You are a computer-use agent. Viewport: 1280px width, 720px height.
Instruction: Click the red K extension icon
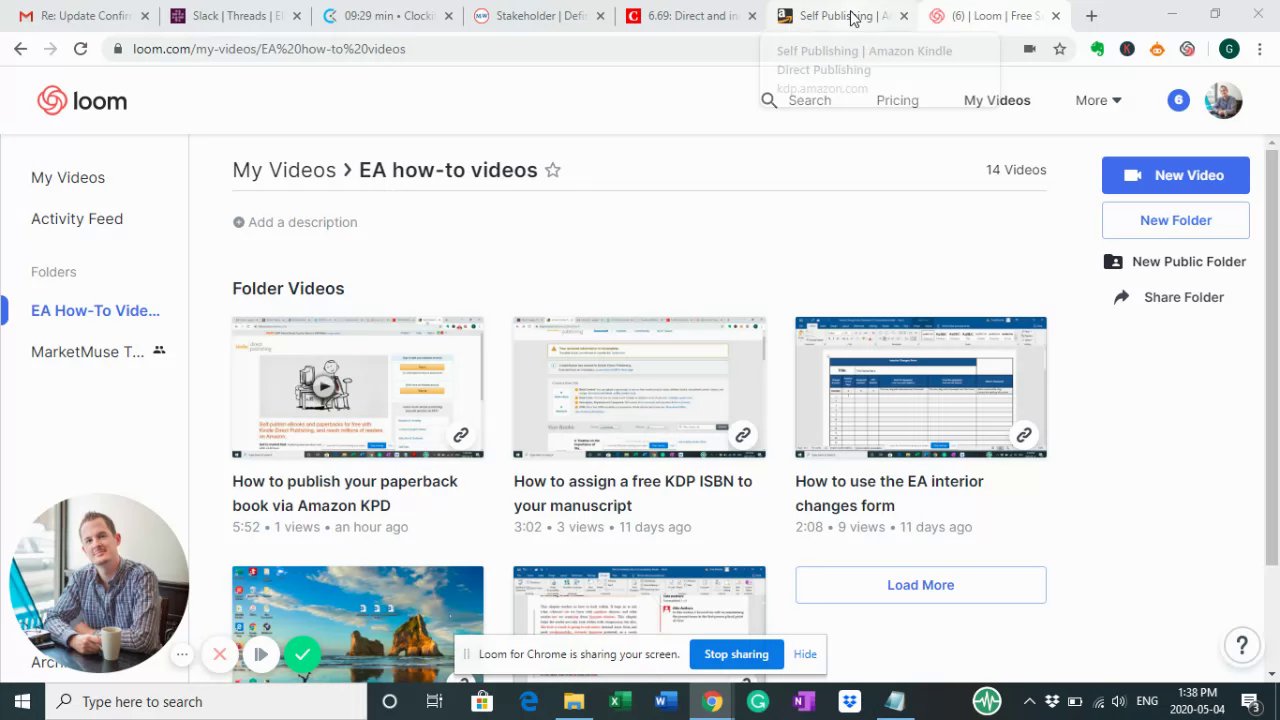(1127, 49)
